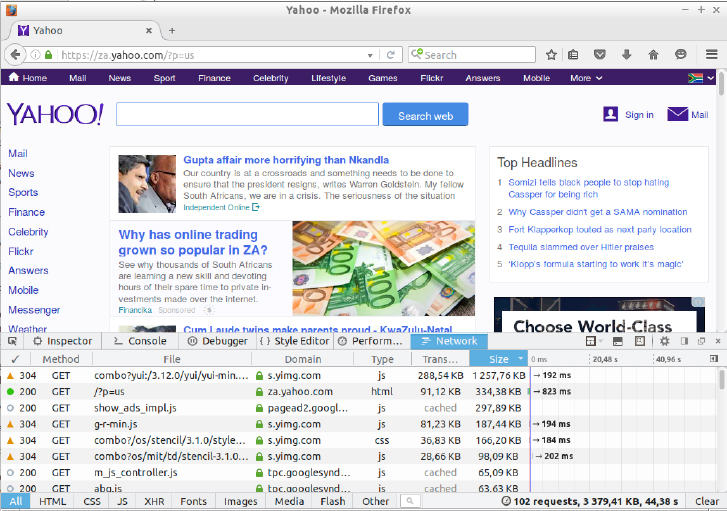Open headline Tequila slammed over Hitler praises
Screen dimensions: 727x511
point(581,247)
